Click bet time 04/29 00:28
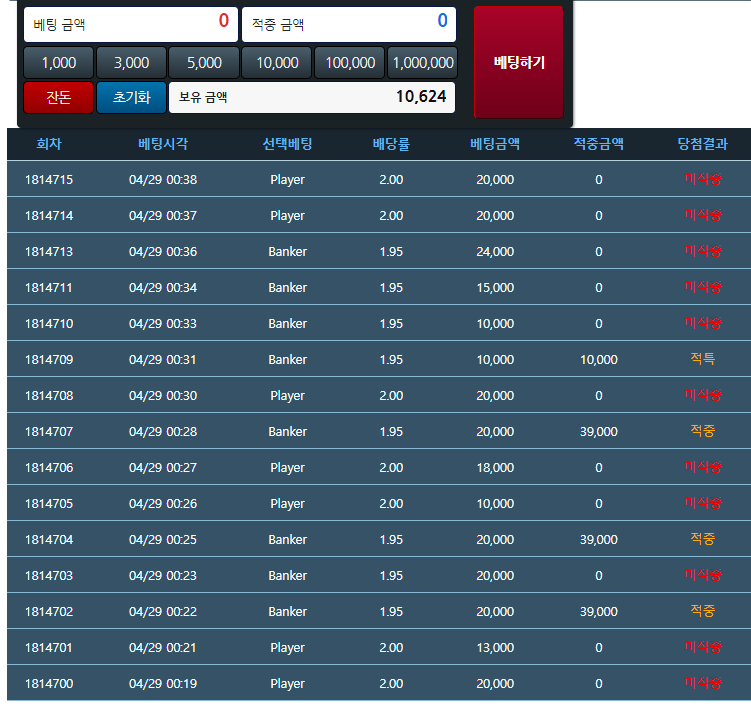This screenshot has width=751, height=706. (x=163, y=432)
